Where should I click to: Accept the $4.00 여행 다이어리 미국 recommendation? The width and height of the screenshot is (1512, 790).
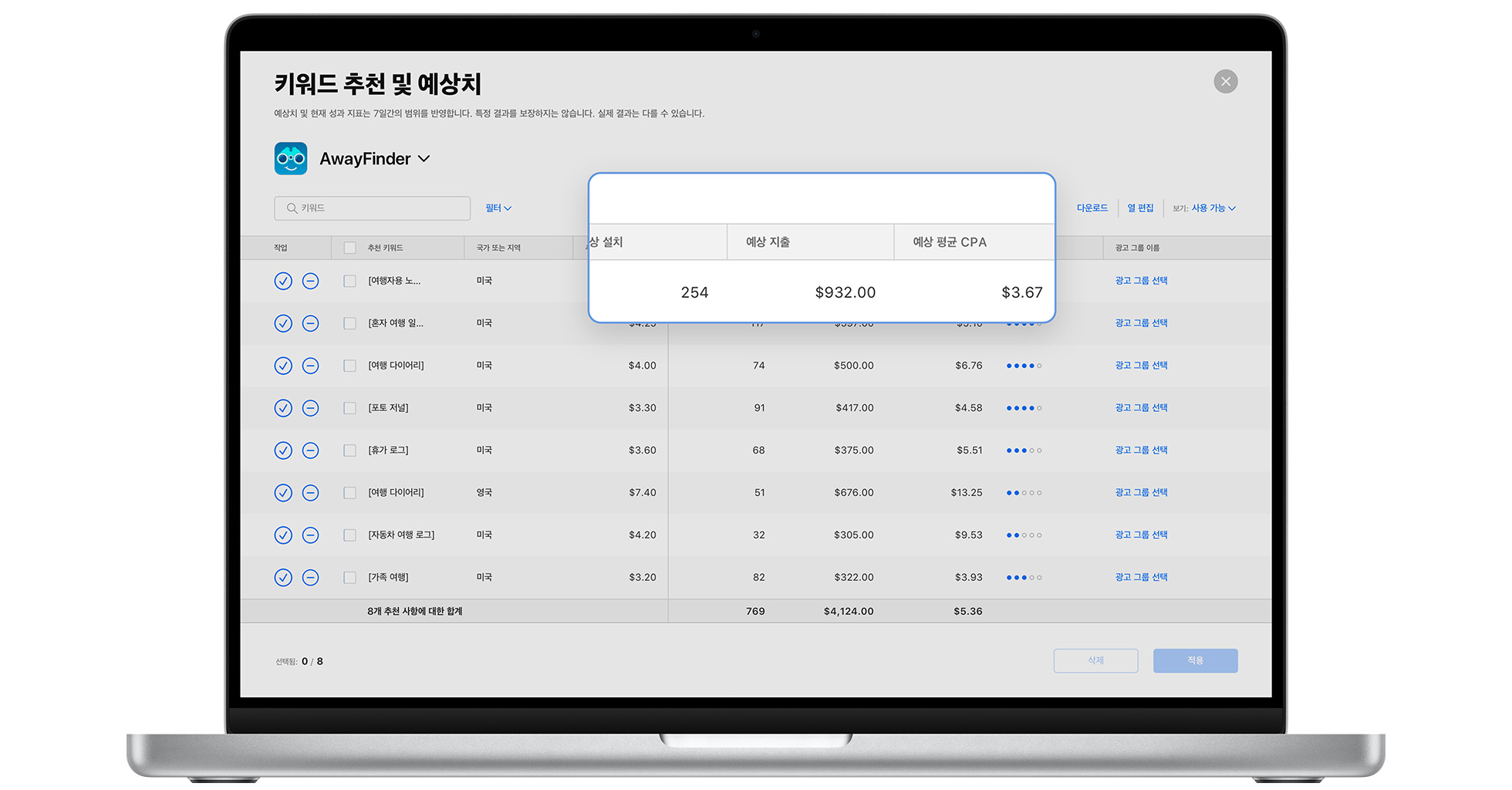click(x=283, y=366)
